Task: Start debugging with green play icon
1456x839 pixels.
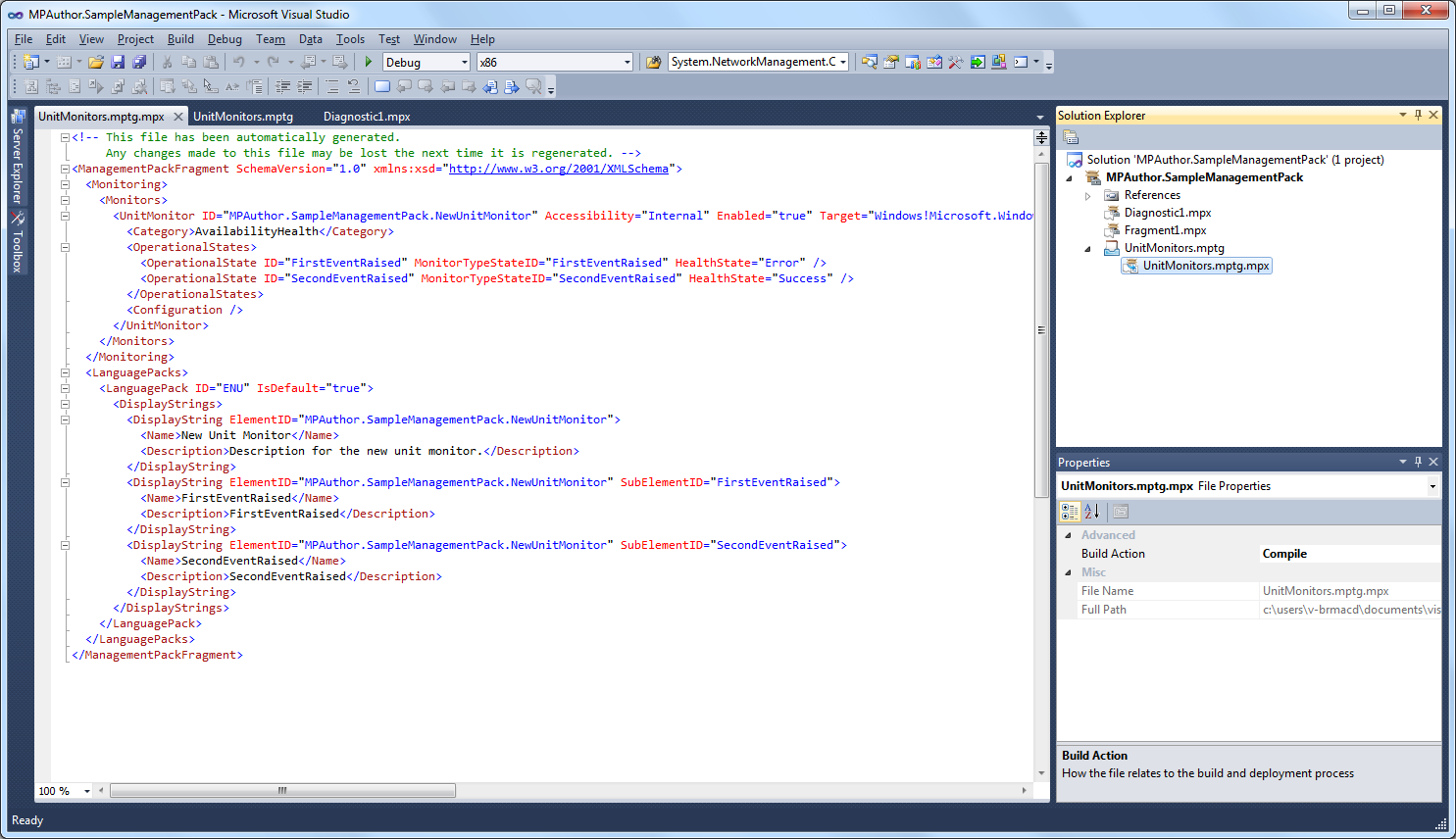Action: tap(369, 62)
